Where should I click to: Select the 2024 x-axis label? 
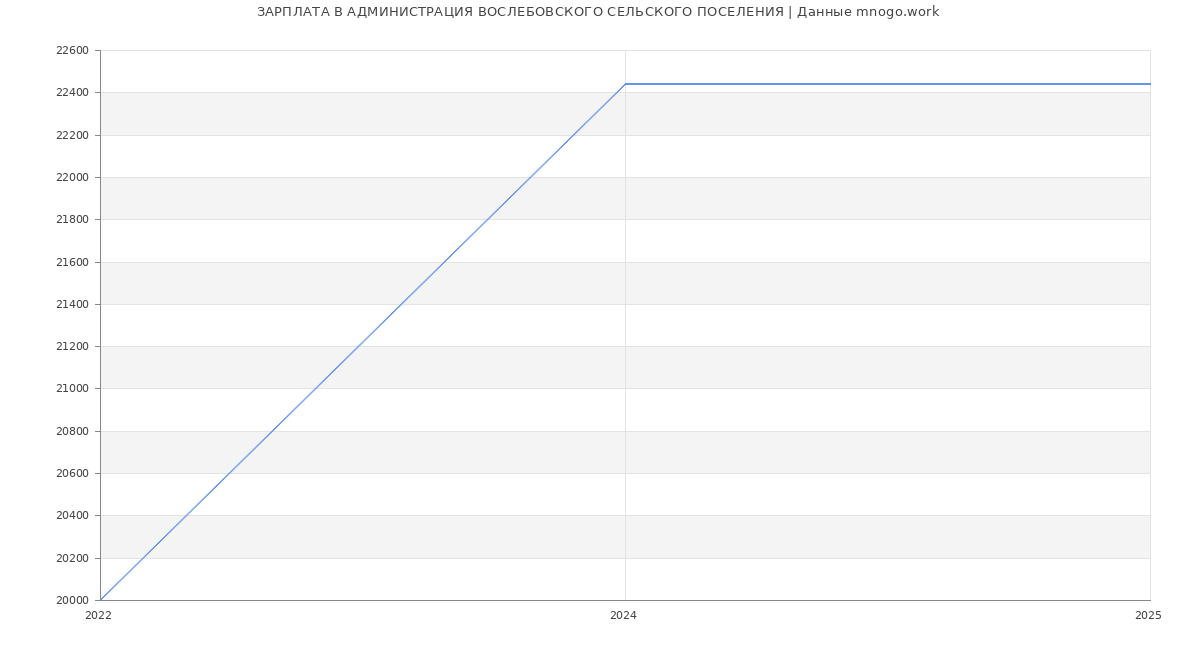623,616
